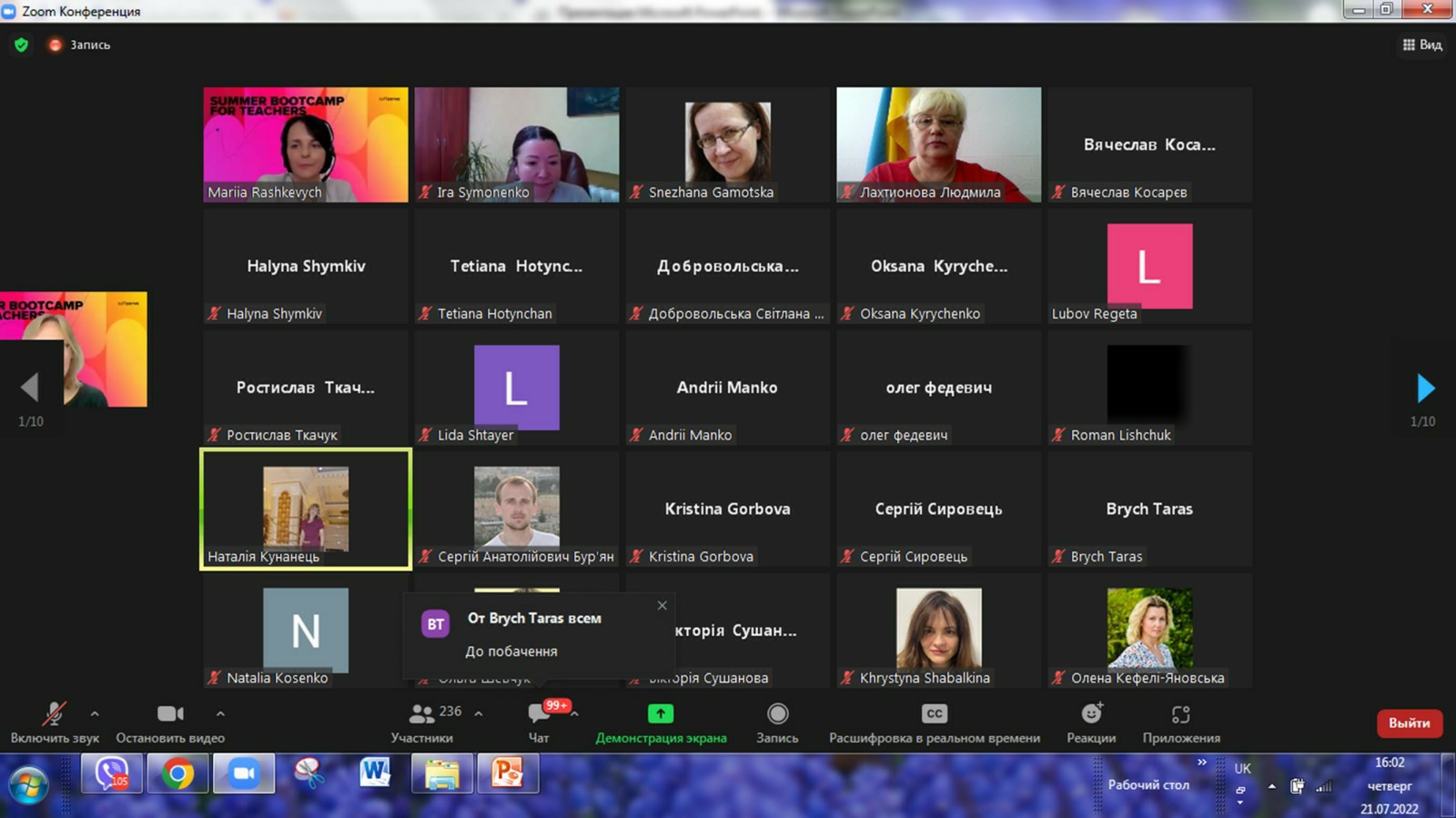
Task: Stop video with camera button
Action: (170, 714)
